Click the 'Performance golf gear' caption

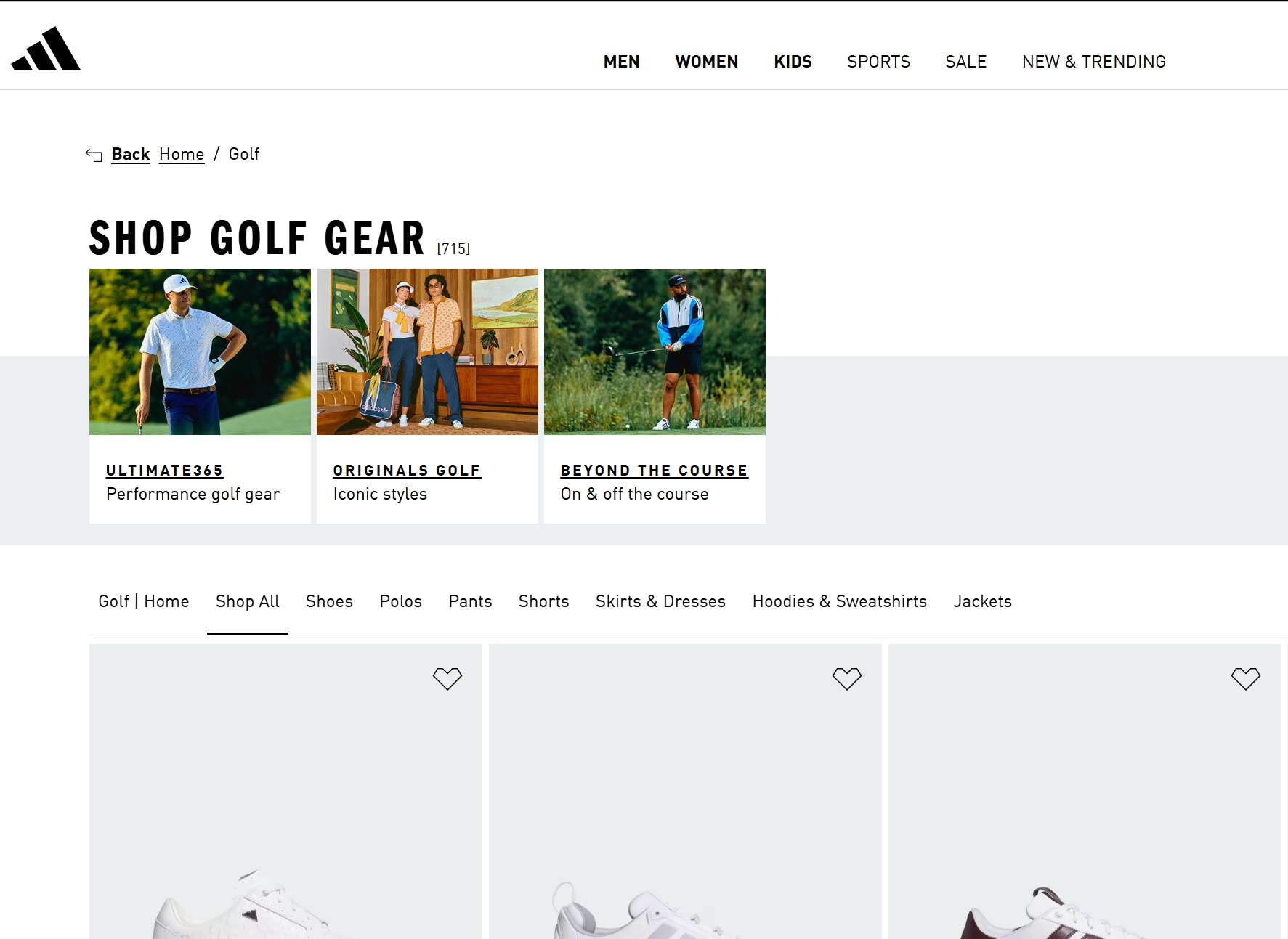pyautogui.click(x=193, y=495)
